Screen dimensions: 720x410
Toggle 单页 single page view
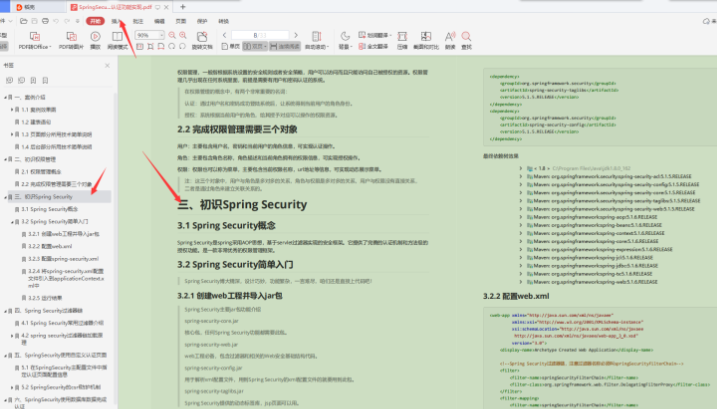[231, 46]
